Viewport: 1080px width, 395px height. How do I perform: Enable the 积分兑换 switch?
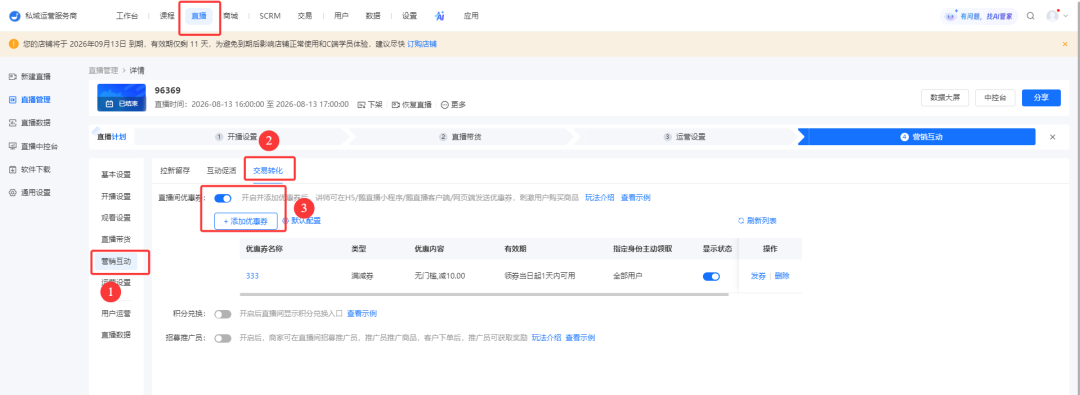point(222,314)
